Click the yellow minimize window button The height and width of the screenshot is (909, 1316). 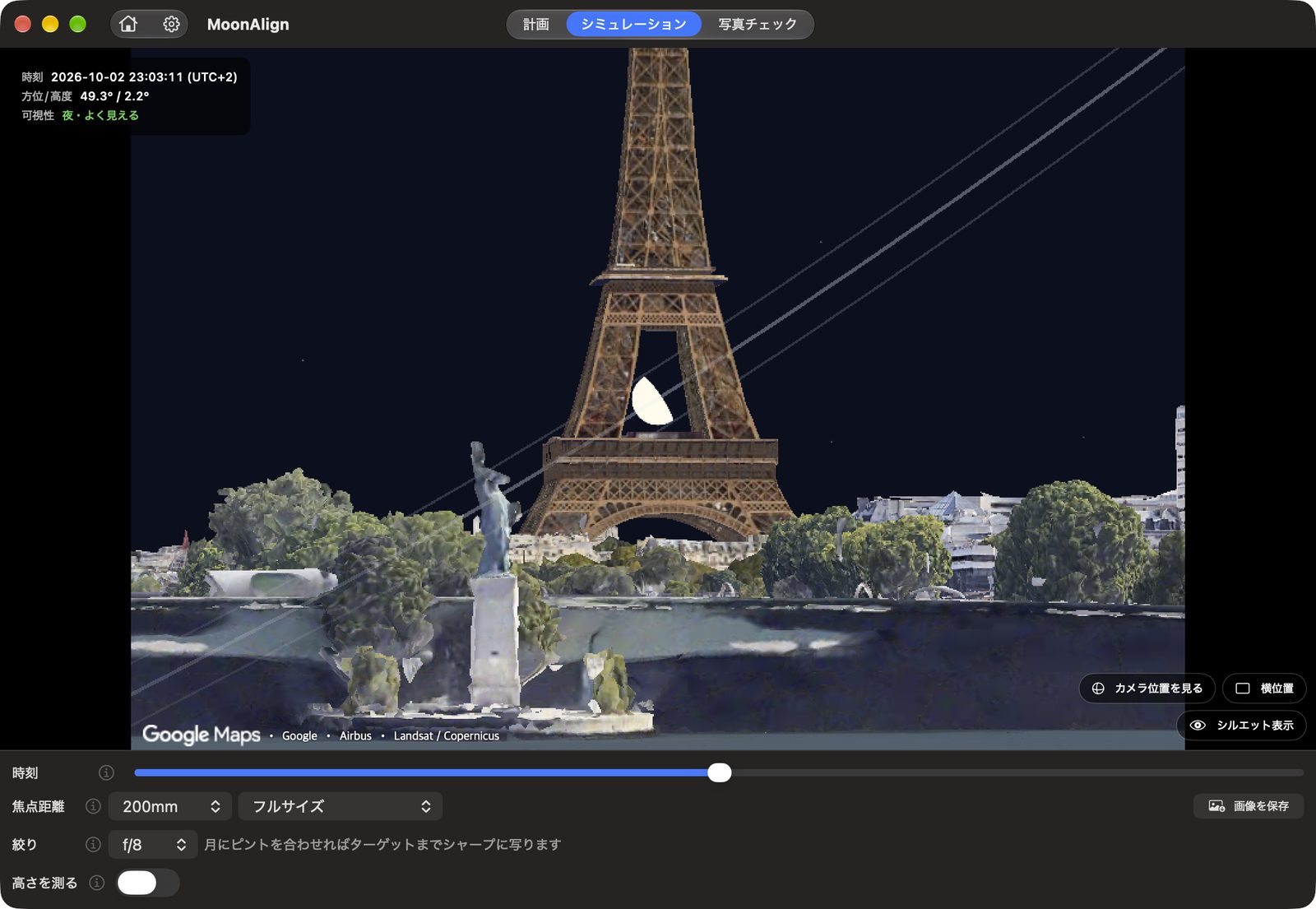50,24
